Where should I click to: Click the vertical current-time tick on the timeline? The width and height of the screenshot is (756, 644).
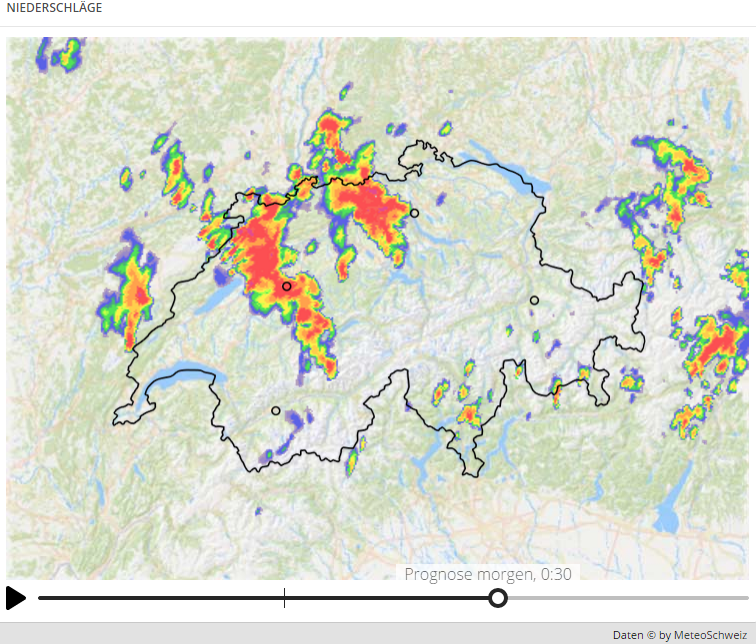(x=284, y=598)
